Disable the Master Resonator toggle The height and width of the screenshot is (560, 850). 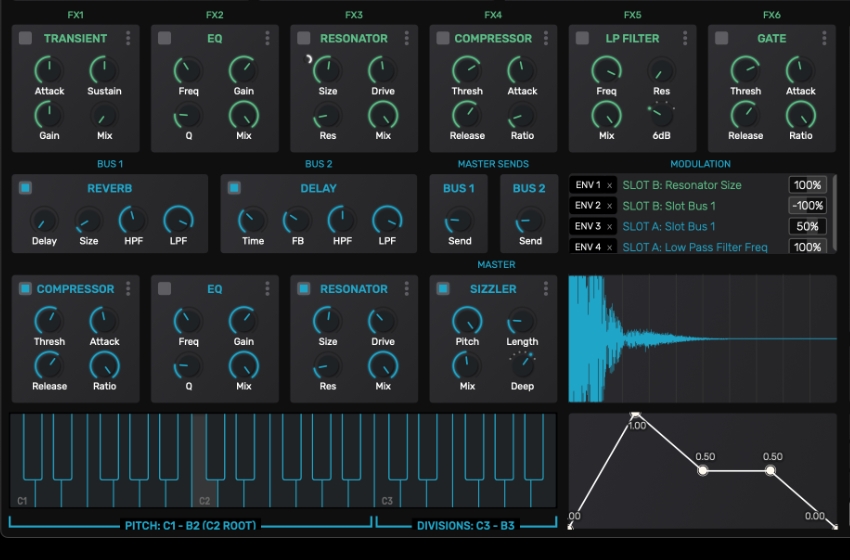click(304, 288)
